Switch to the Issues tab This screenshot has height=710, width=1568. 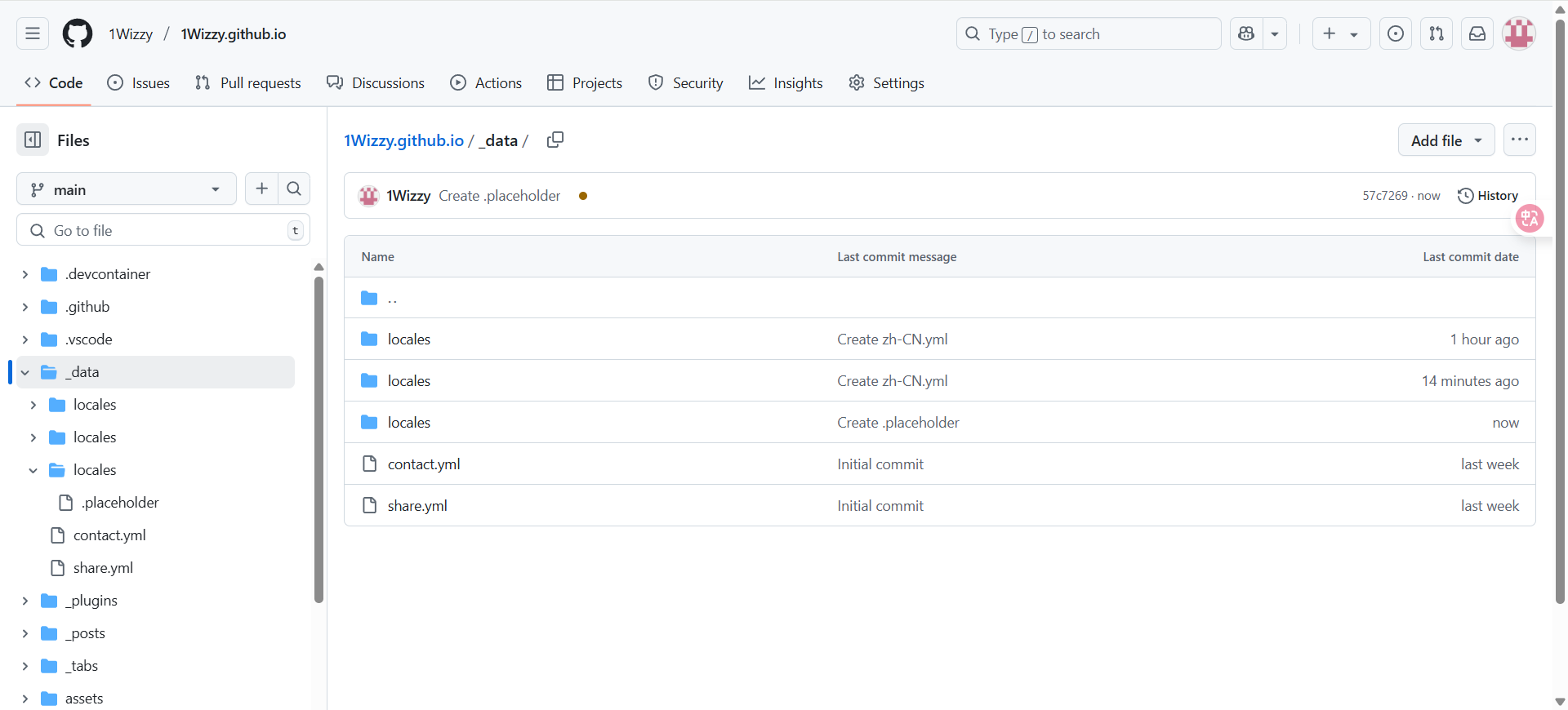139,83
